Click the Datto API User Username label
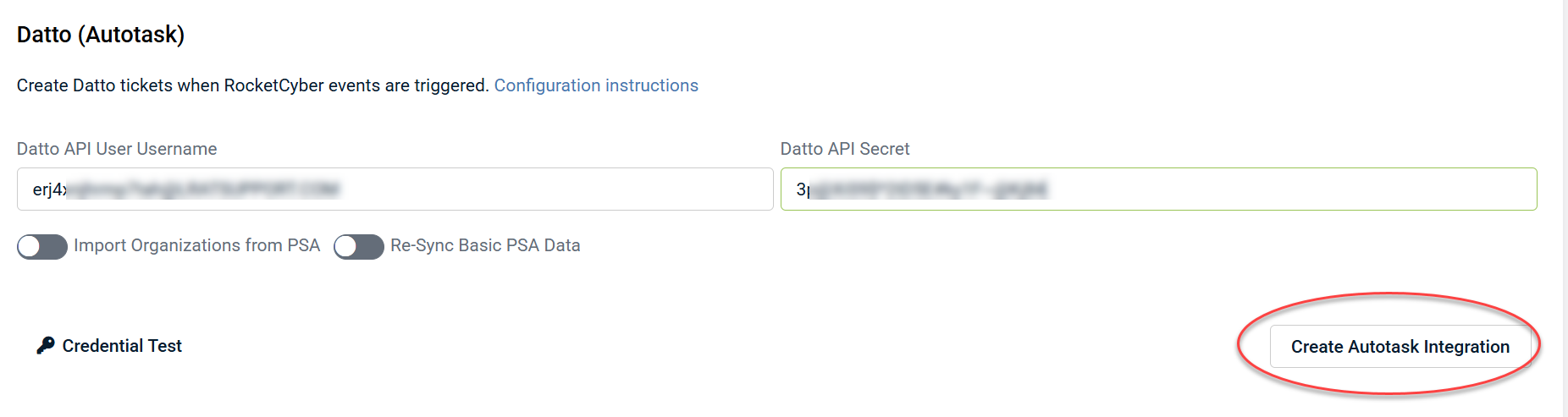 117,149
